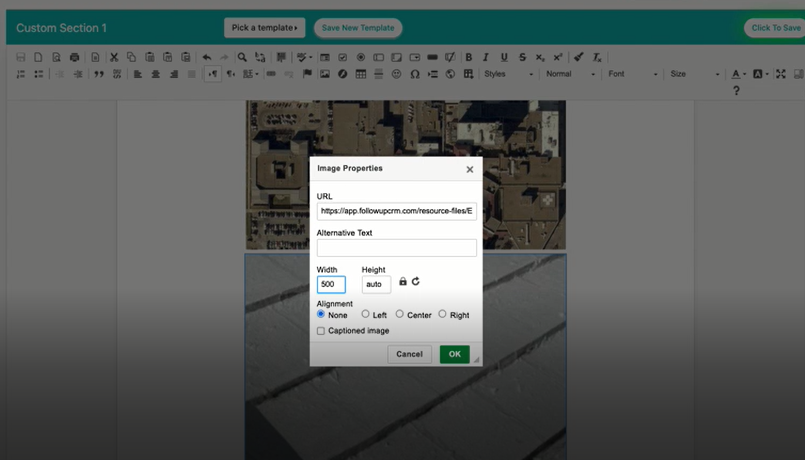Select Left alignment radio button

(x=365, y=314)
